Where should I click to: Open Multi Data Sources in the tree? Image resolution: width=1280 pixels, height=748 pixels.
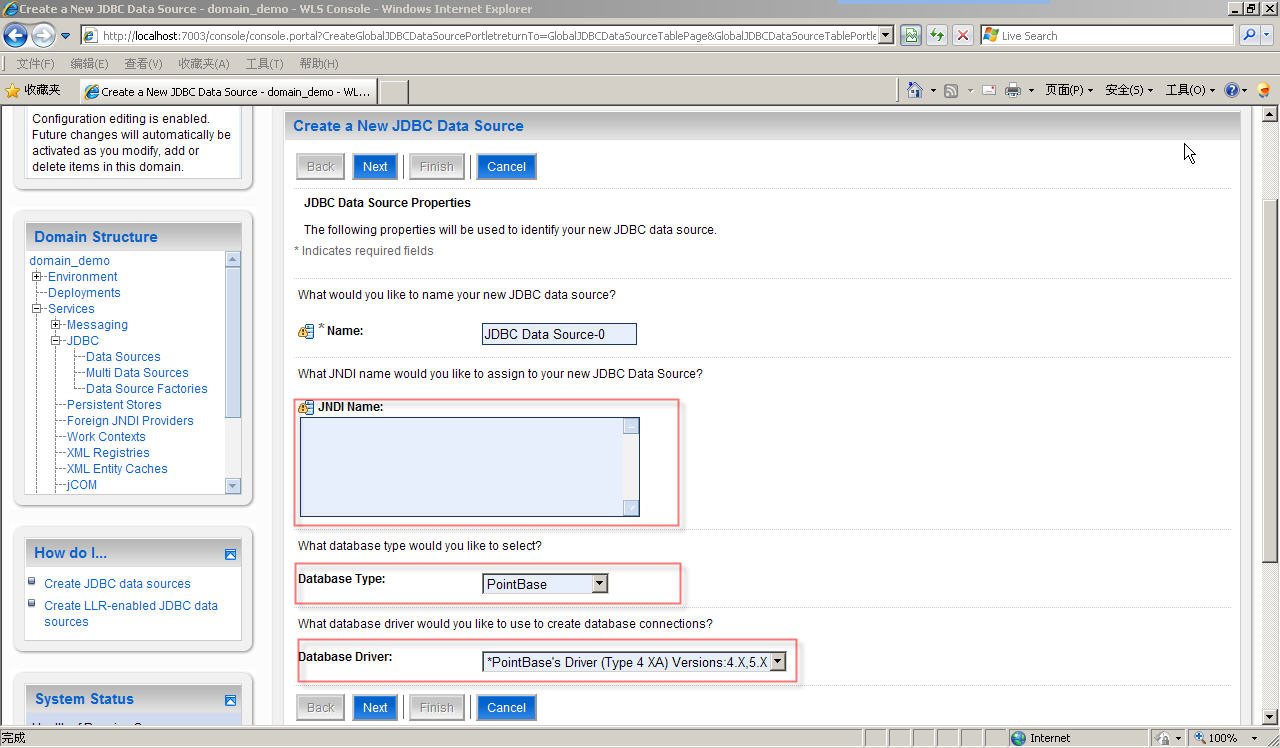pyautogui.click(x=137, y=373)
